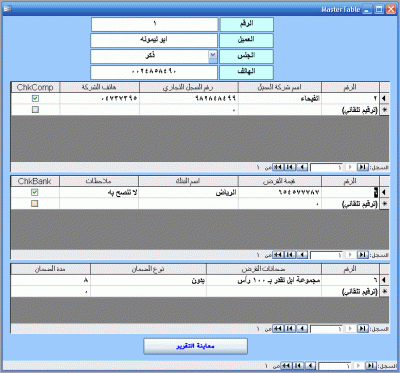This screenshot has width=400, height=373.
Task: Select record selector of guarantee row number ٦
Action: tap(384, 280)
